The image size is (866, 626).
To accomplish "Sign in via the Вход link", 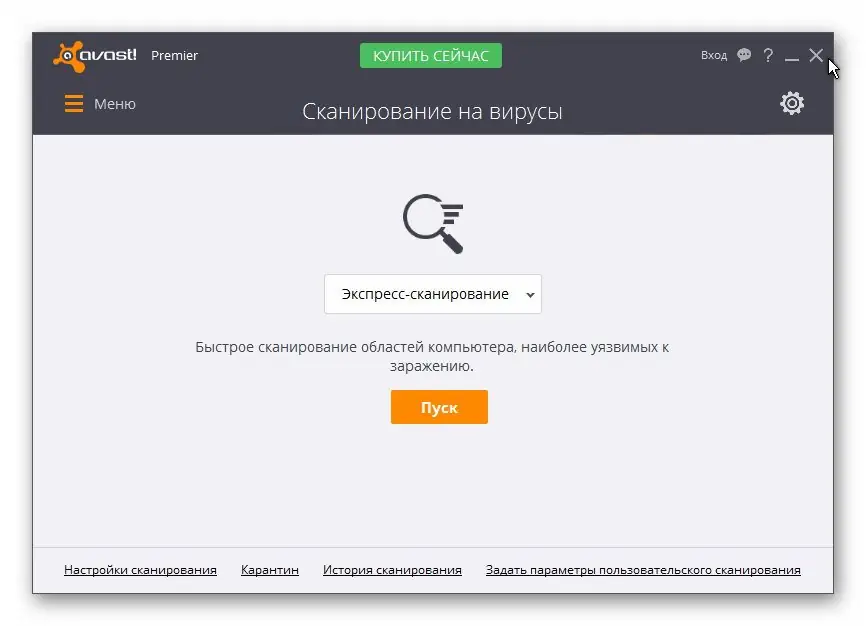I will coord(713,55).
